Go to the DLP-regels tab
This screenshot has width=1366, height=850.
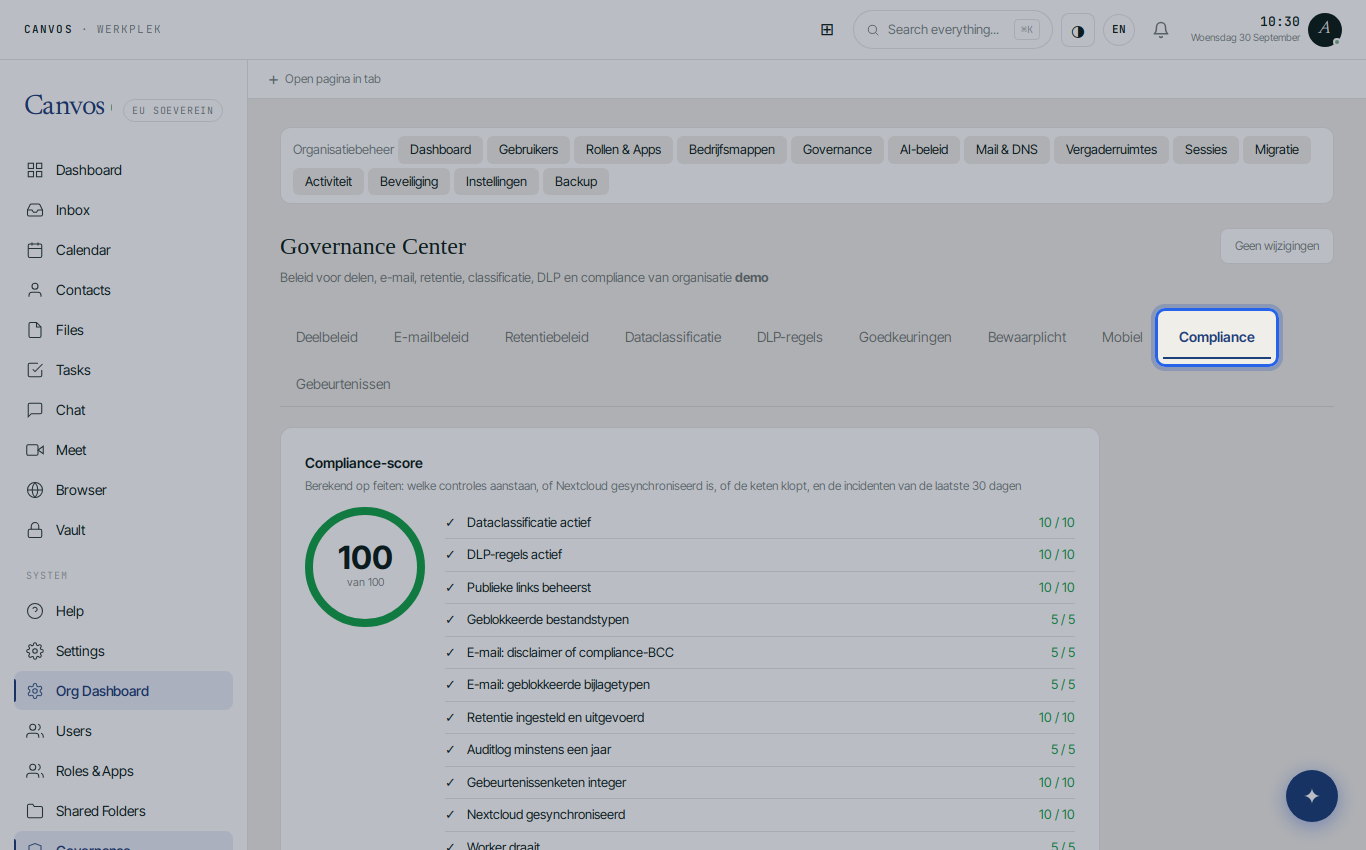point(790,338)
